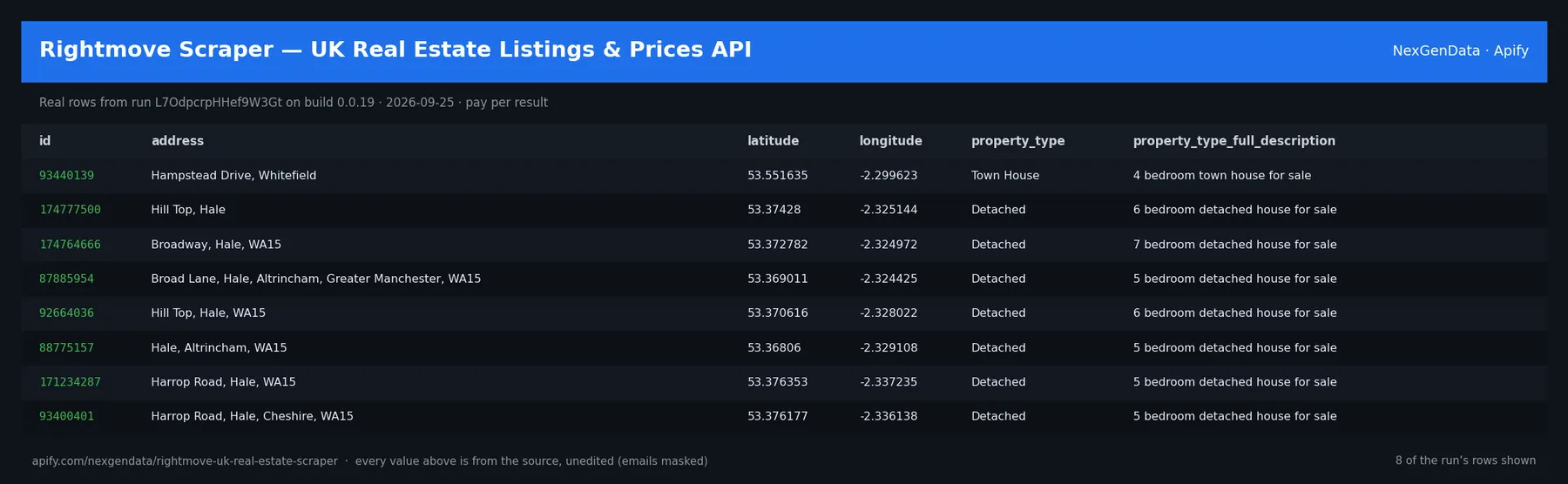Click the 'Town House' property type cell

click(1005, 176)
